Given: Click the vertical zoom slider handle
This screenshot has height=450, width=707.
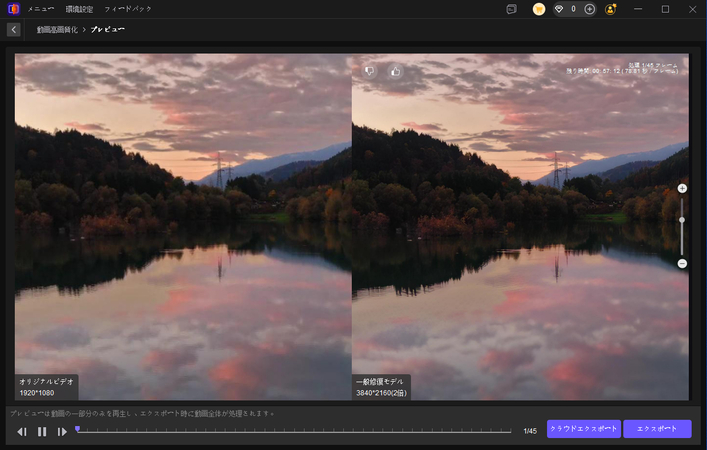Looking at the screenshot, I should 682,219.
